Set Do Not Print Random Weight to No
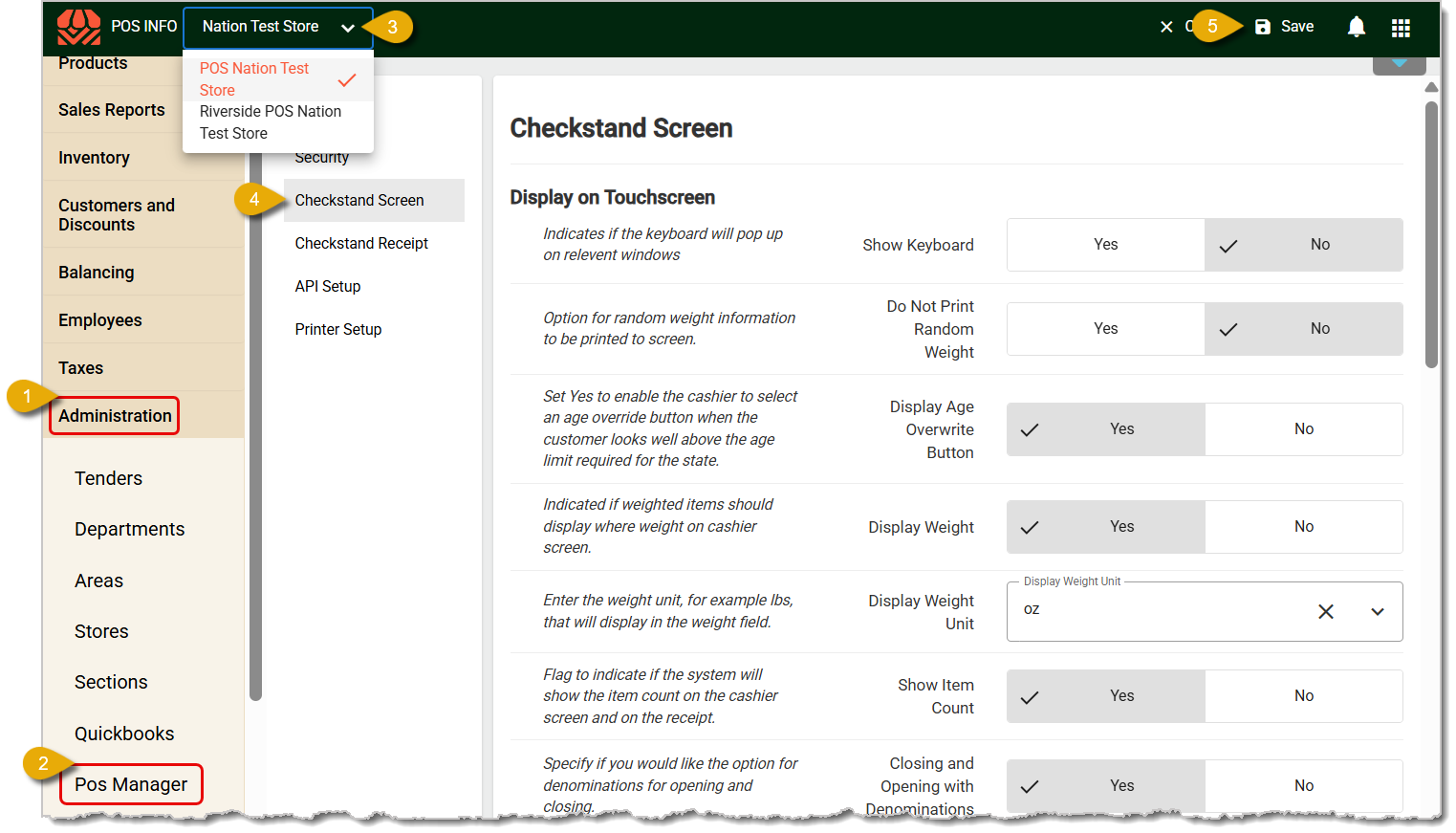Image resolution: width=1456 pixels, height=833 pixels. coord(1303,329)
